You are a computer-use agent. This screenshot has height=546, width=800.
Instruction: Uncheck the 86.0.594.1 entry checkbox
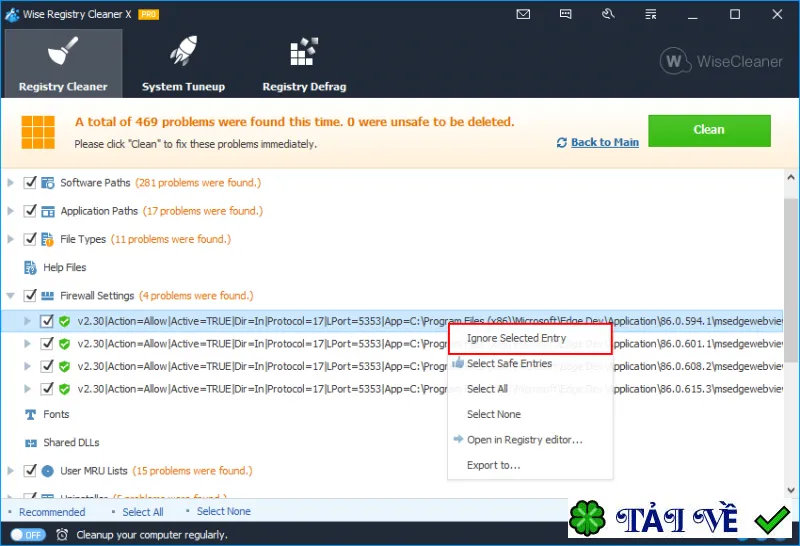point(47,321)
